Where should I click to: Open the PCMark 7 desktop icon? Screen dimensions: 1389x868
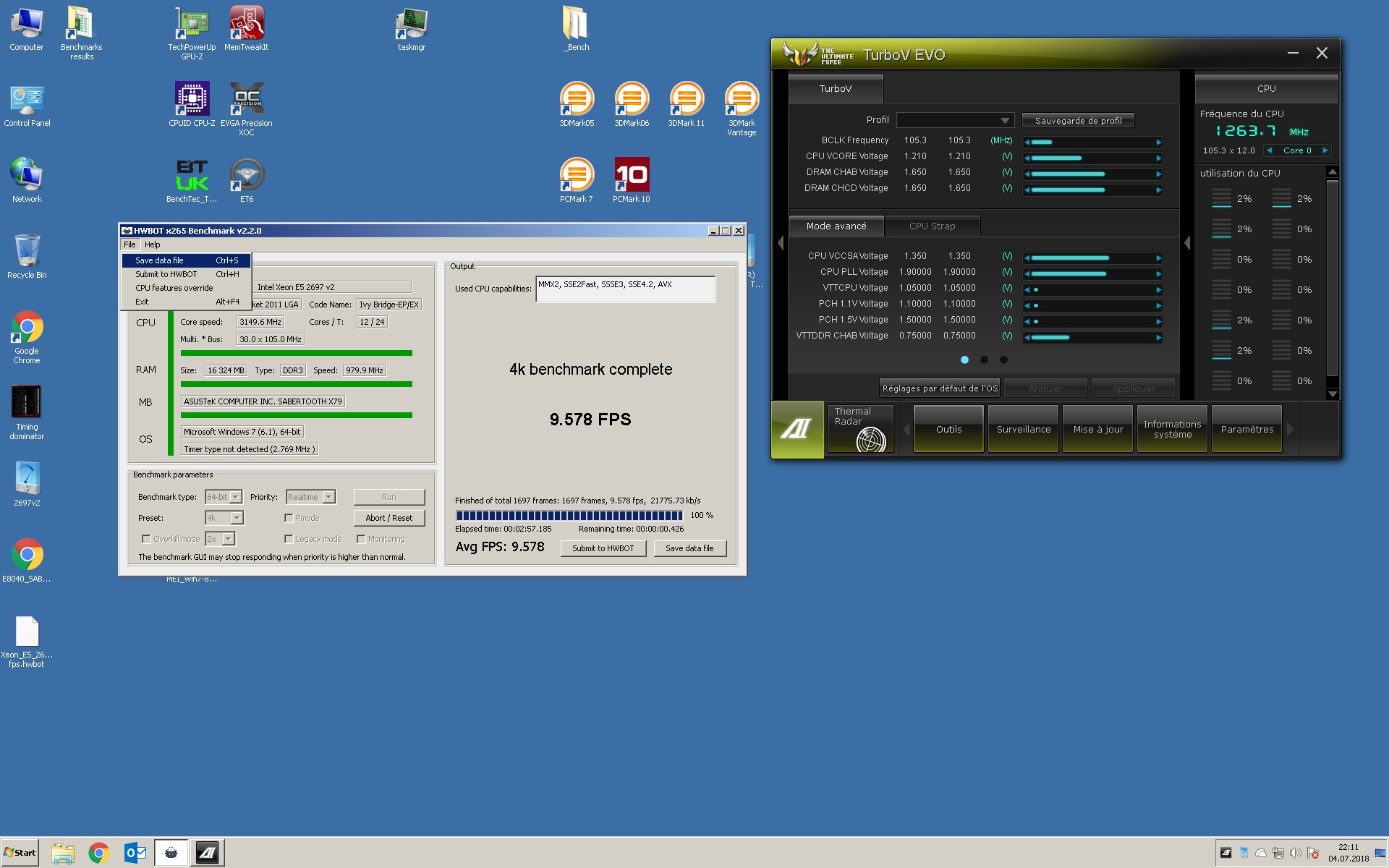(577, 181)
